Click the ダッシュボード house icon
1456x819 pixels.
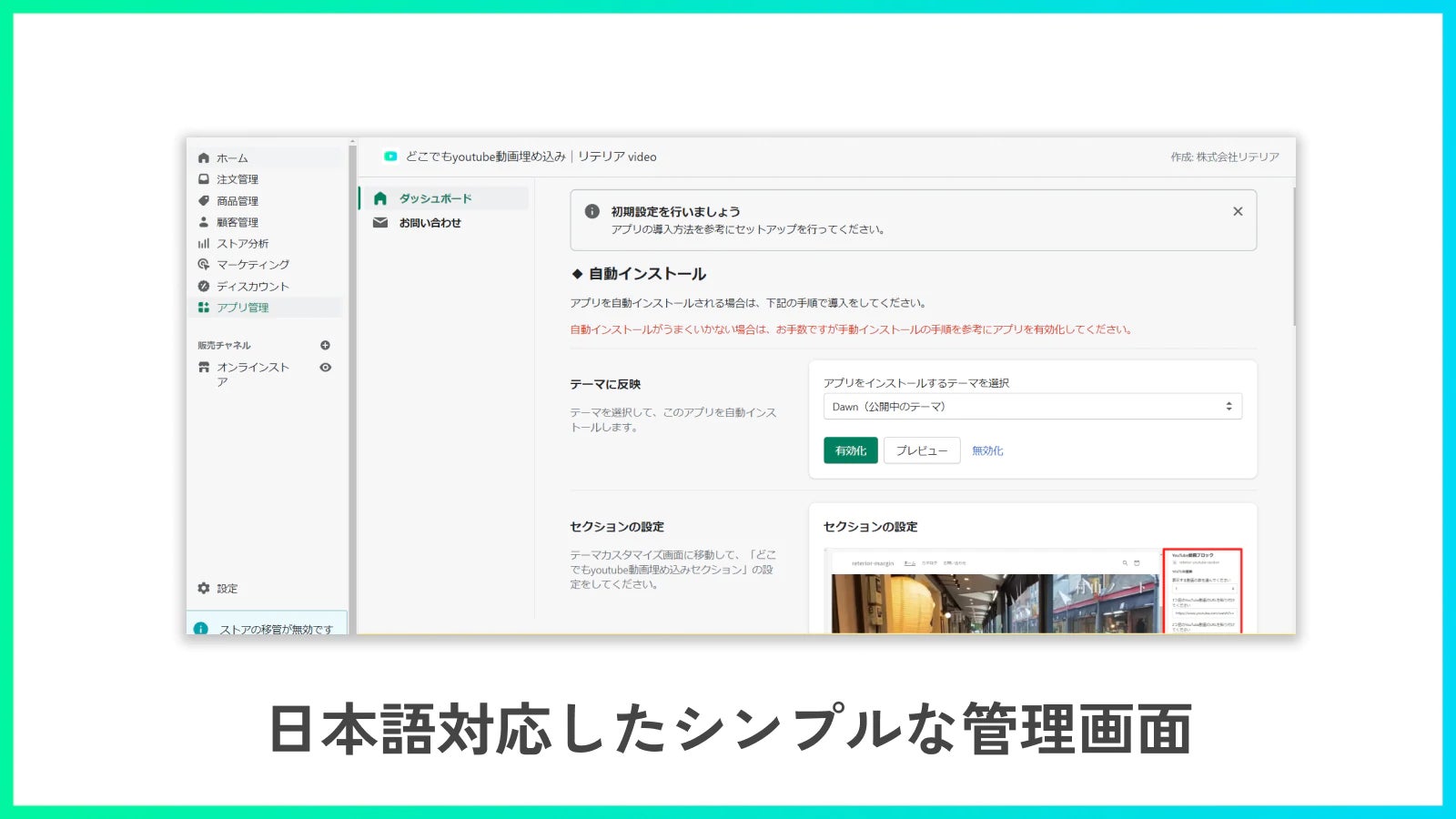click(x=380, y=198)
